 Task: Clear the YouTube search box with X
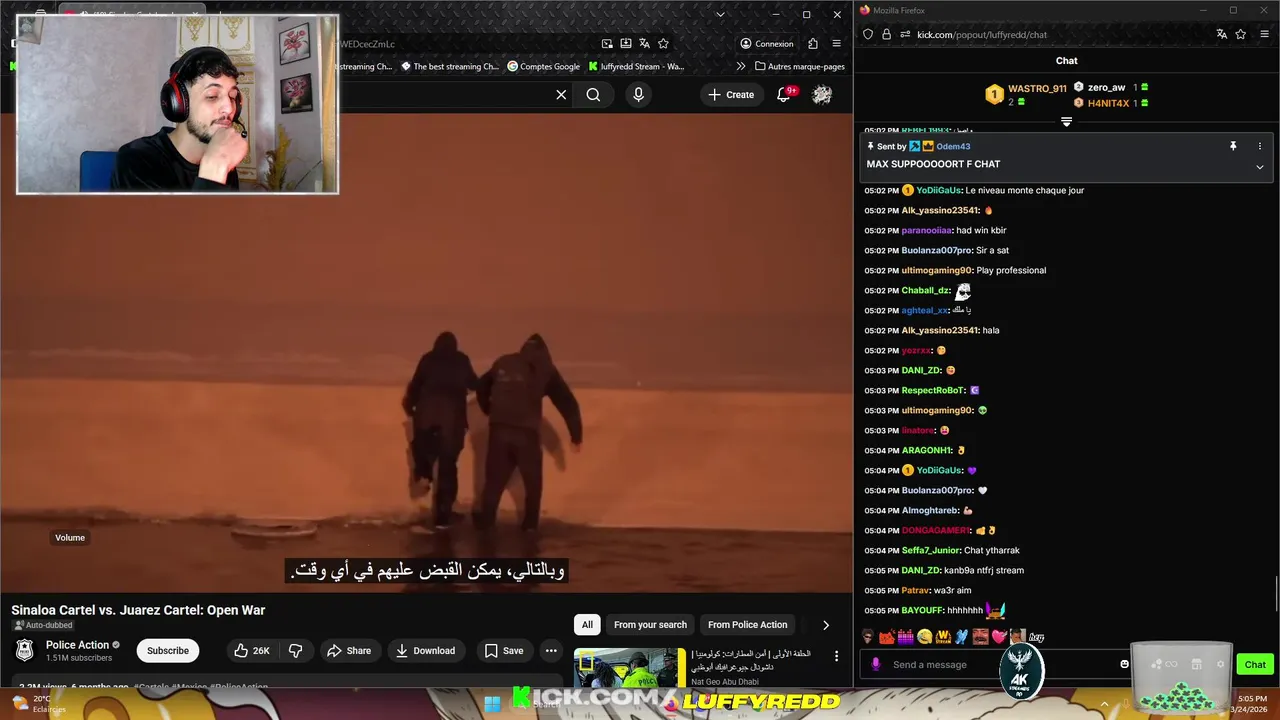click(x=561, y=95)
